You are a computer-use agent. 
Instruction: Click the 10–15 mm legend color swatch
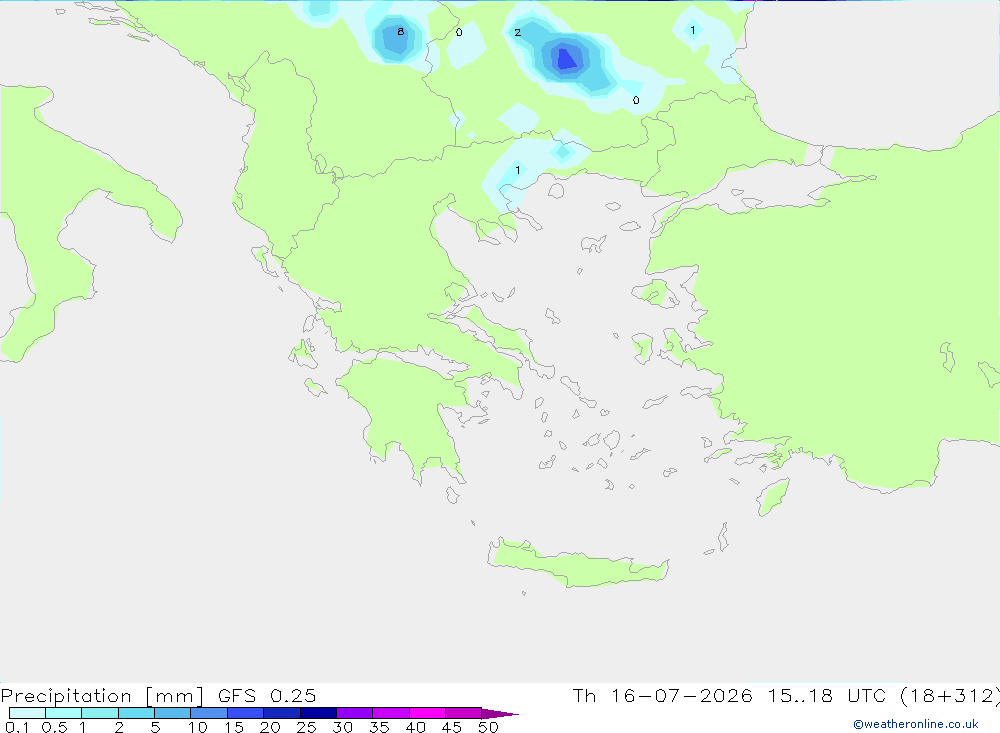(x=209, y=713)
